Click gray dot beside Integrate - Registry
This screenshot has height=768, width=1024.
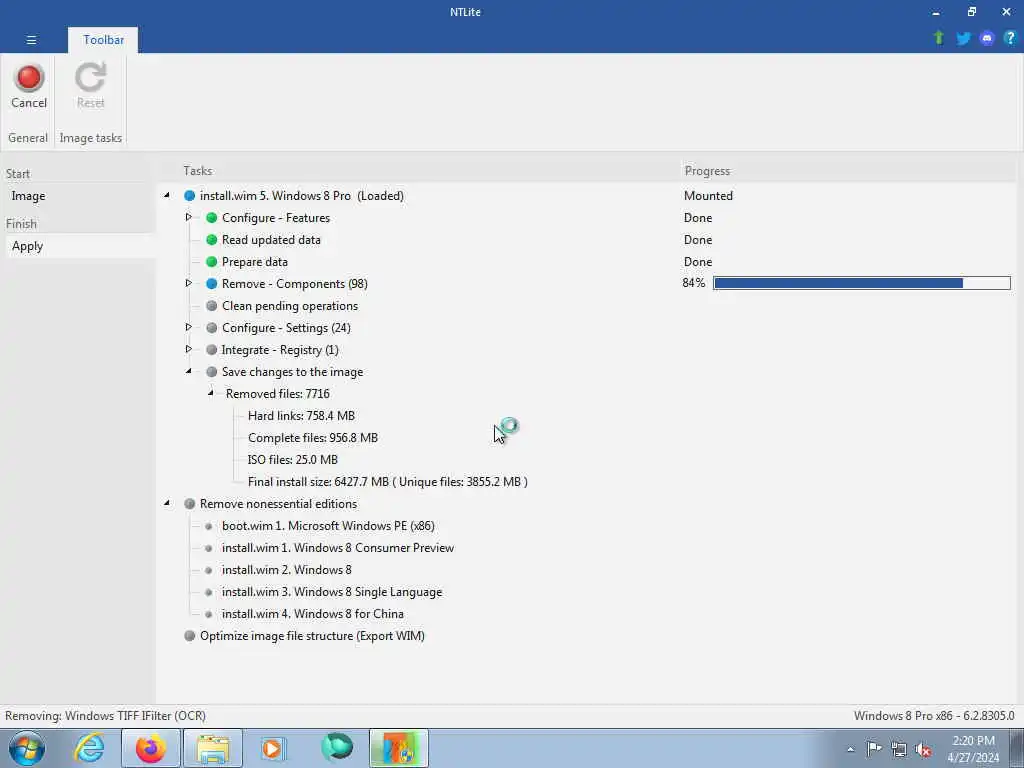pos(212,349)
